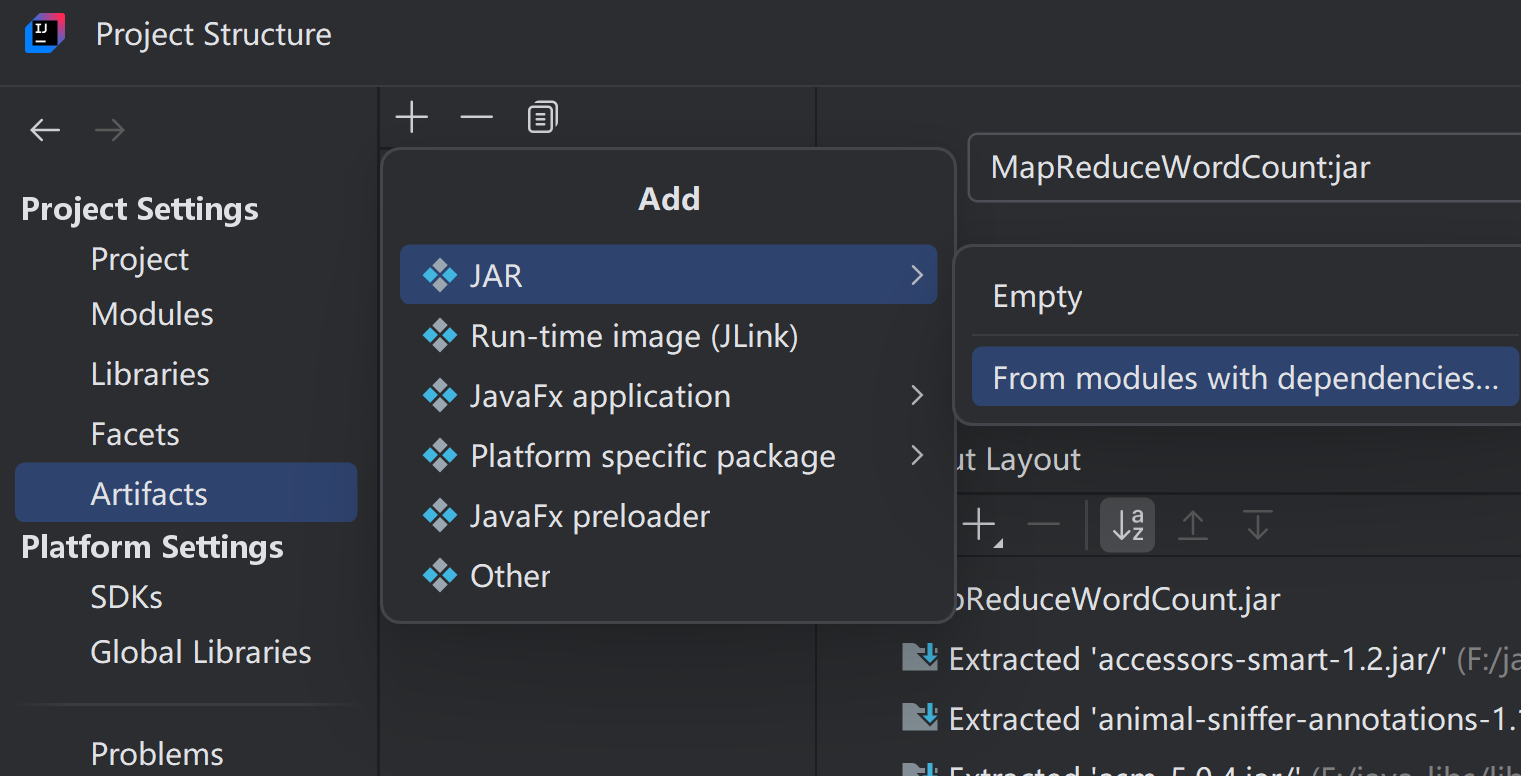Expand the JavaFx application submenu arrow
Viewport: 1521px width, 776px height.
(917, 396)
